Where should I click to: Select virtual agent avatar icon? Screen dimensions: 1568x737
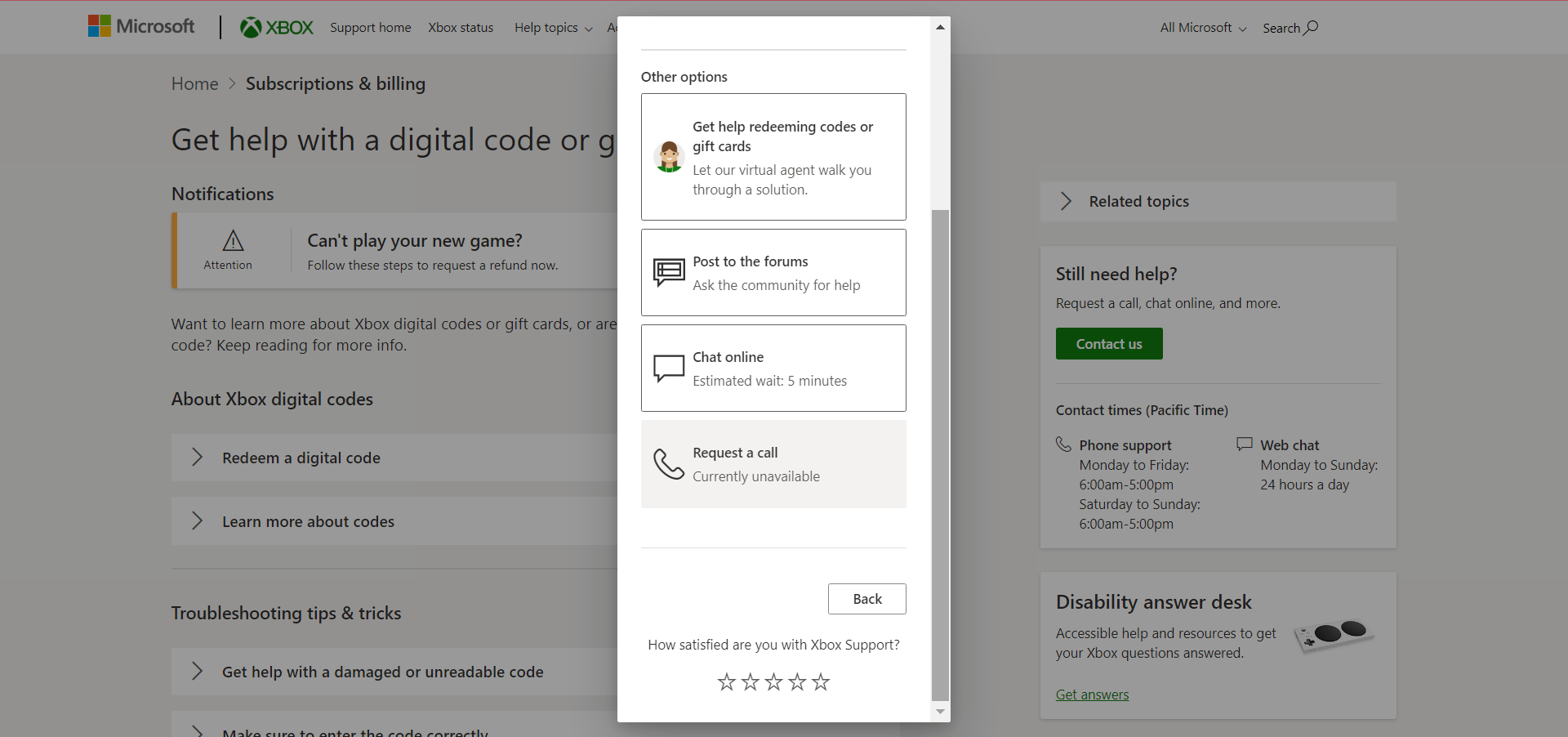click(x=669, y=157)
